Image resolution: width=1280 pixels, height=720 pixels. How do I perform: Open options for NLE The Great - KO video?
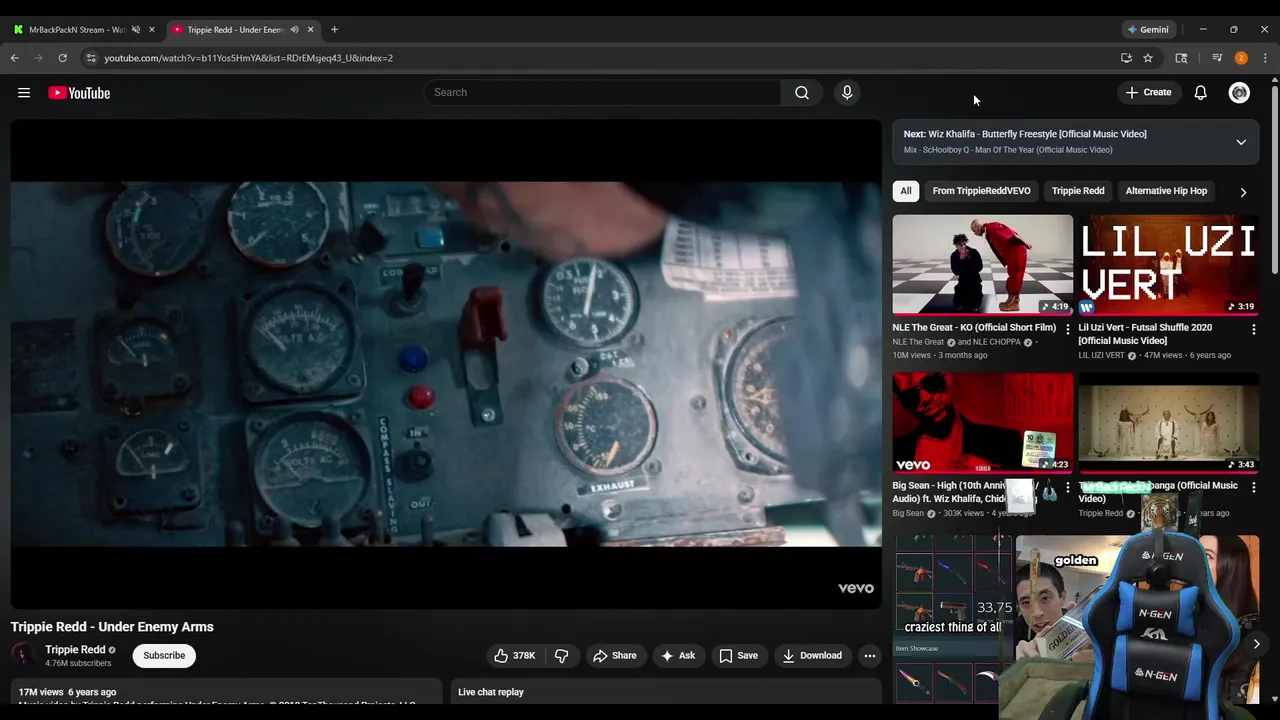[x=1068, y=329]
